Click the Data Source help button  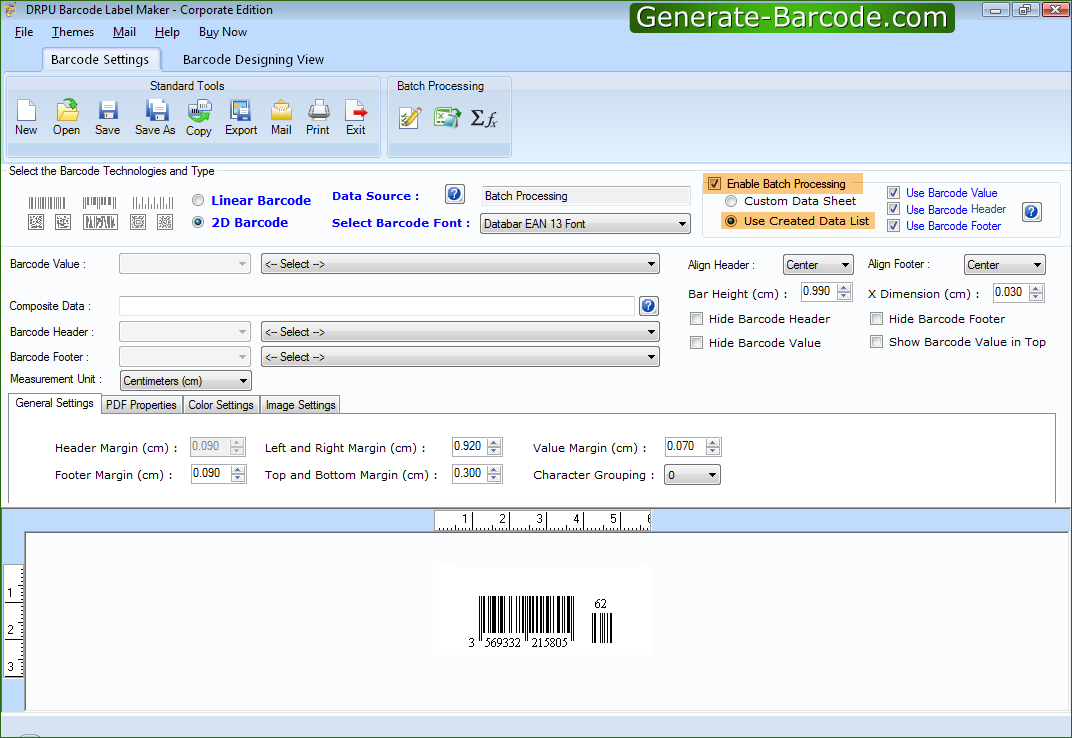tap(454, 194)
